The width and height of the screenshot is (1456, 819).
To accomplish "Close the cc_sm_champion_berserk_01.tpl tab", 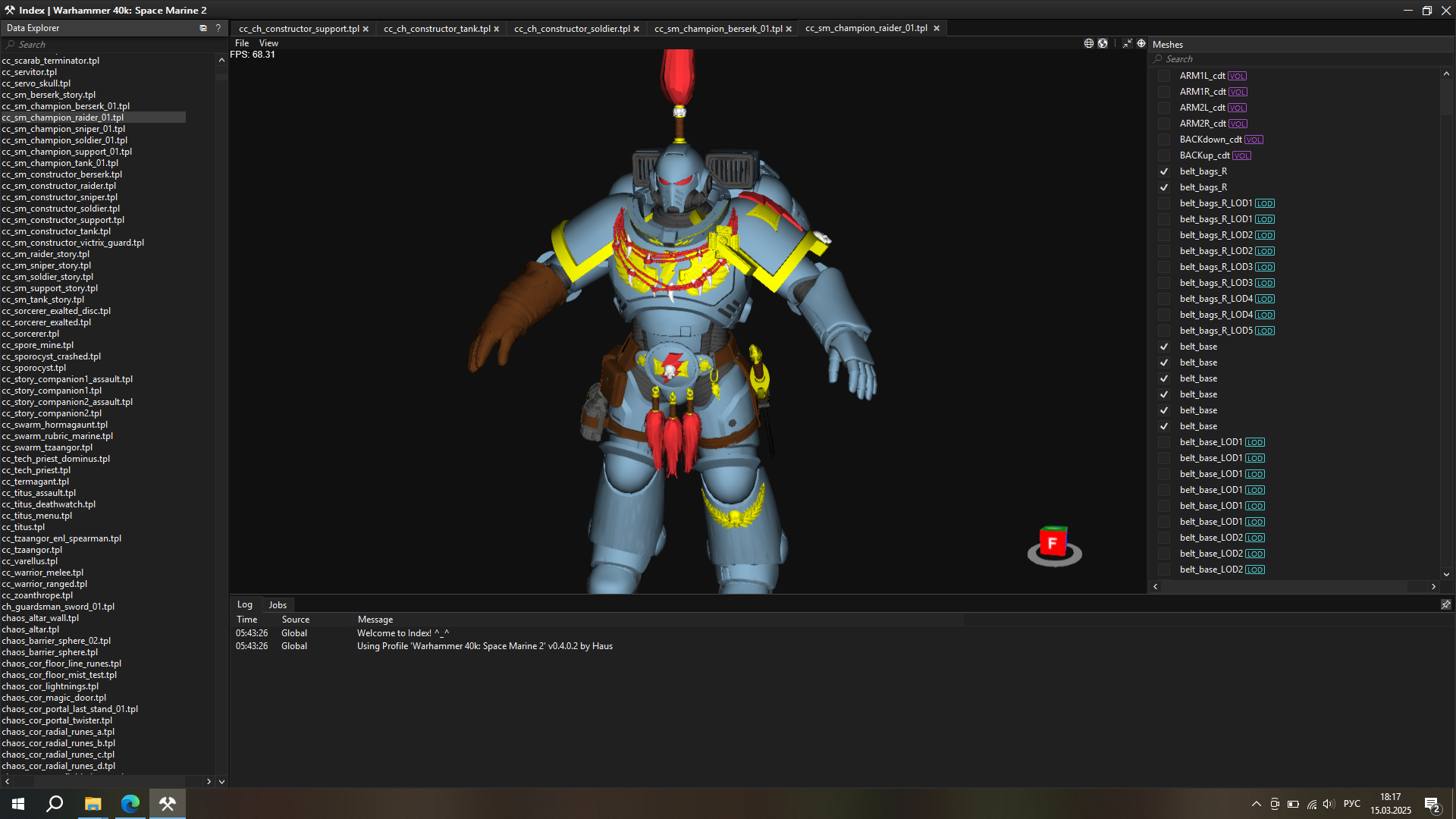I will (x=789, y=29).
